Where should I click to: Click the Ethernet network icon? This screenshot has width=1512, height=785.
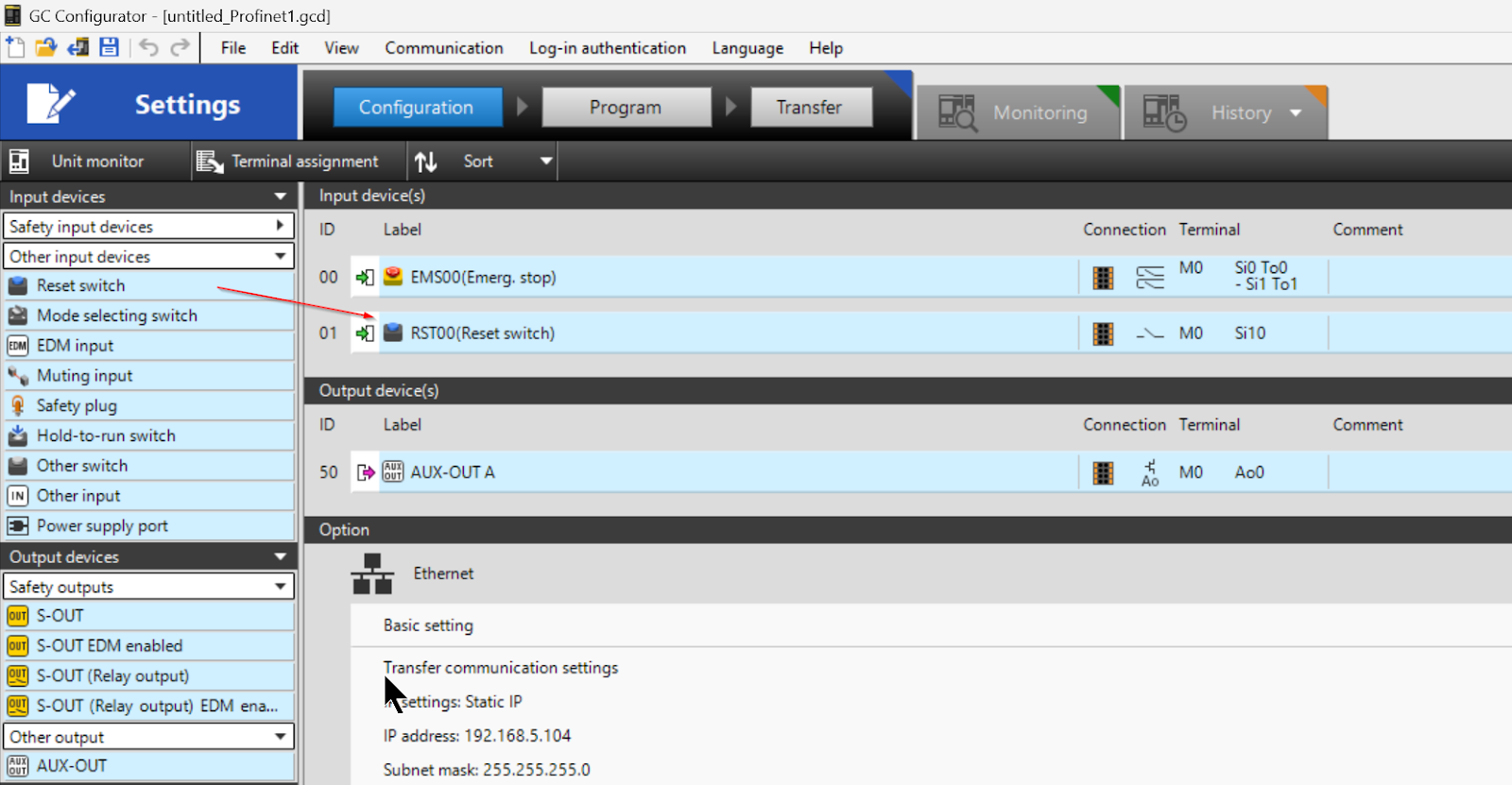click(x=372, y=573)
